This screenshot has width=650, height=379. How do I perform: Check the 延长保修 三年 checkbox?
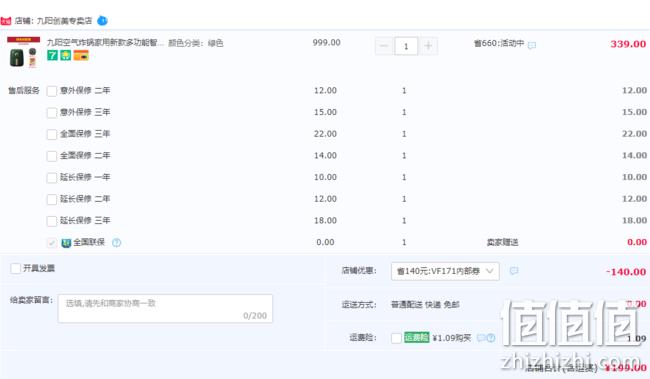52,221
